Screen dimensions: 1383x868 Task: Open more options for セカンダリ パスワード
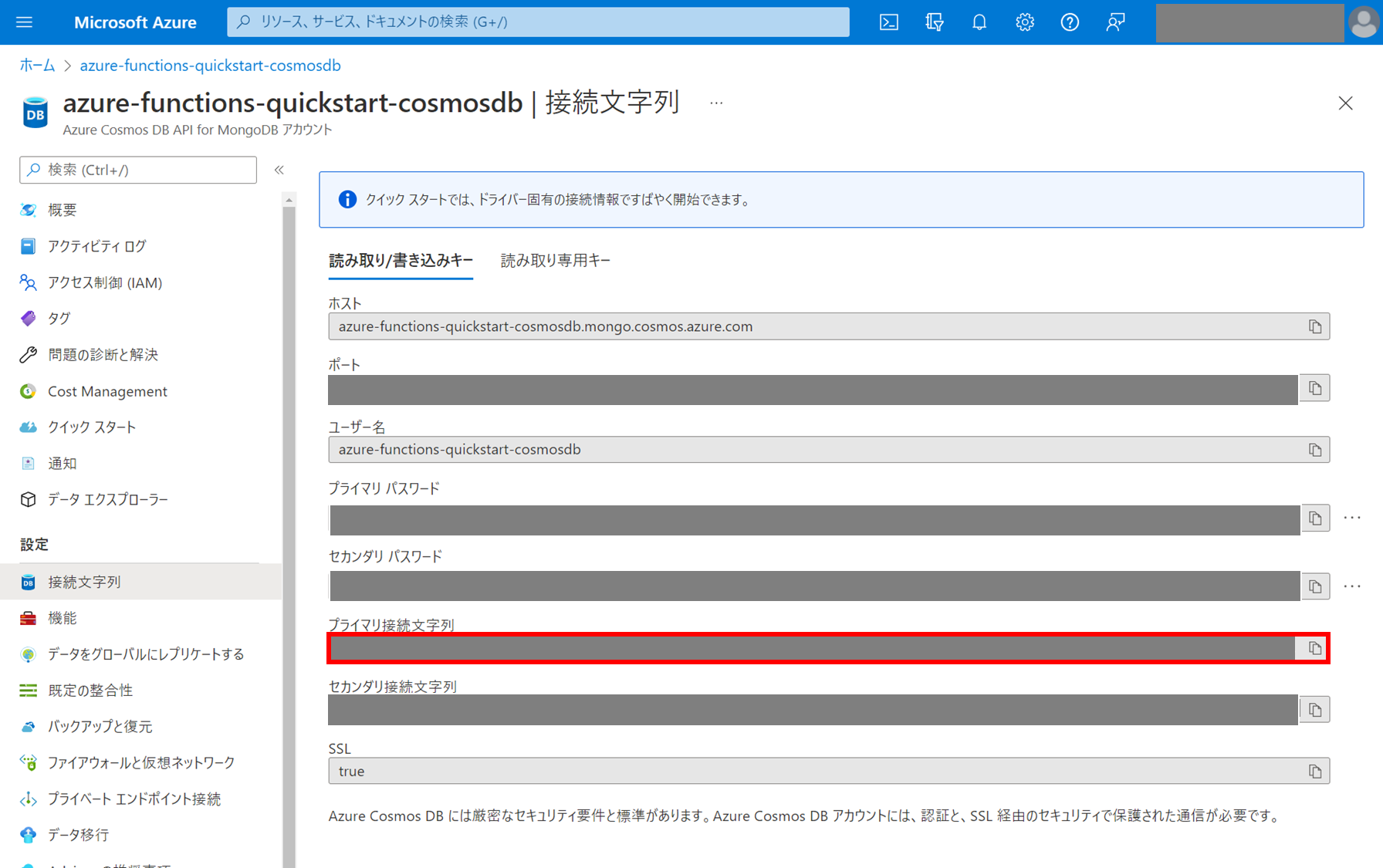click(x=1352, y=586)
